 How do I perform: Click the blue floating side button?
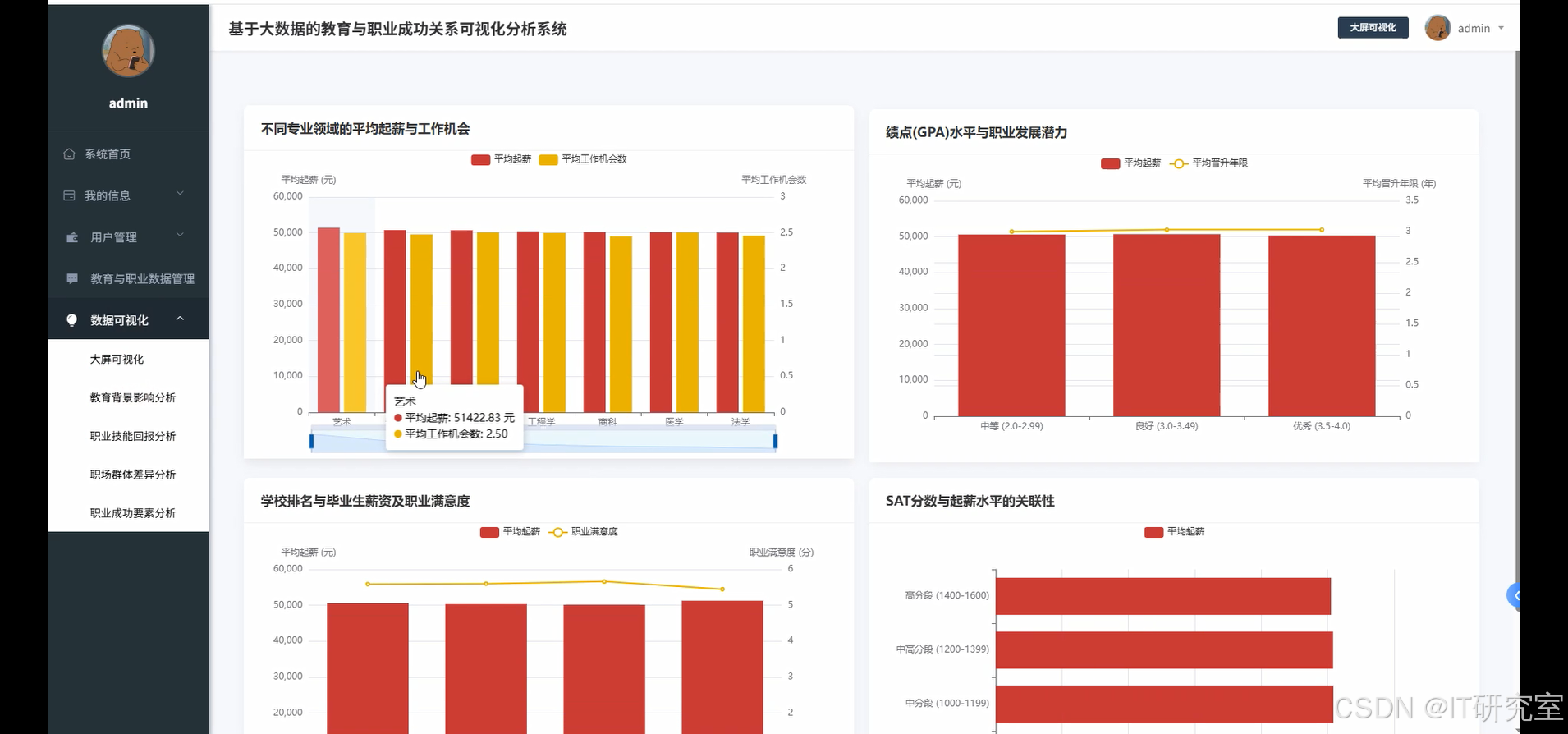pos(1514,595)
